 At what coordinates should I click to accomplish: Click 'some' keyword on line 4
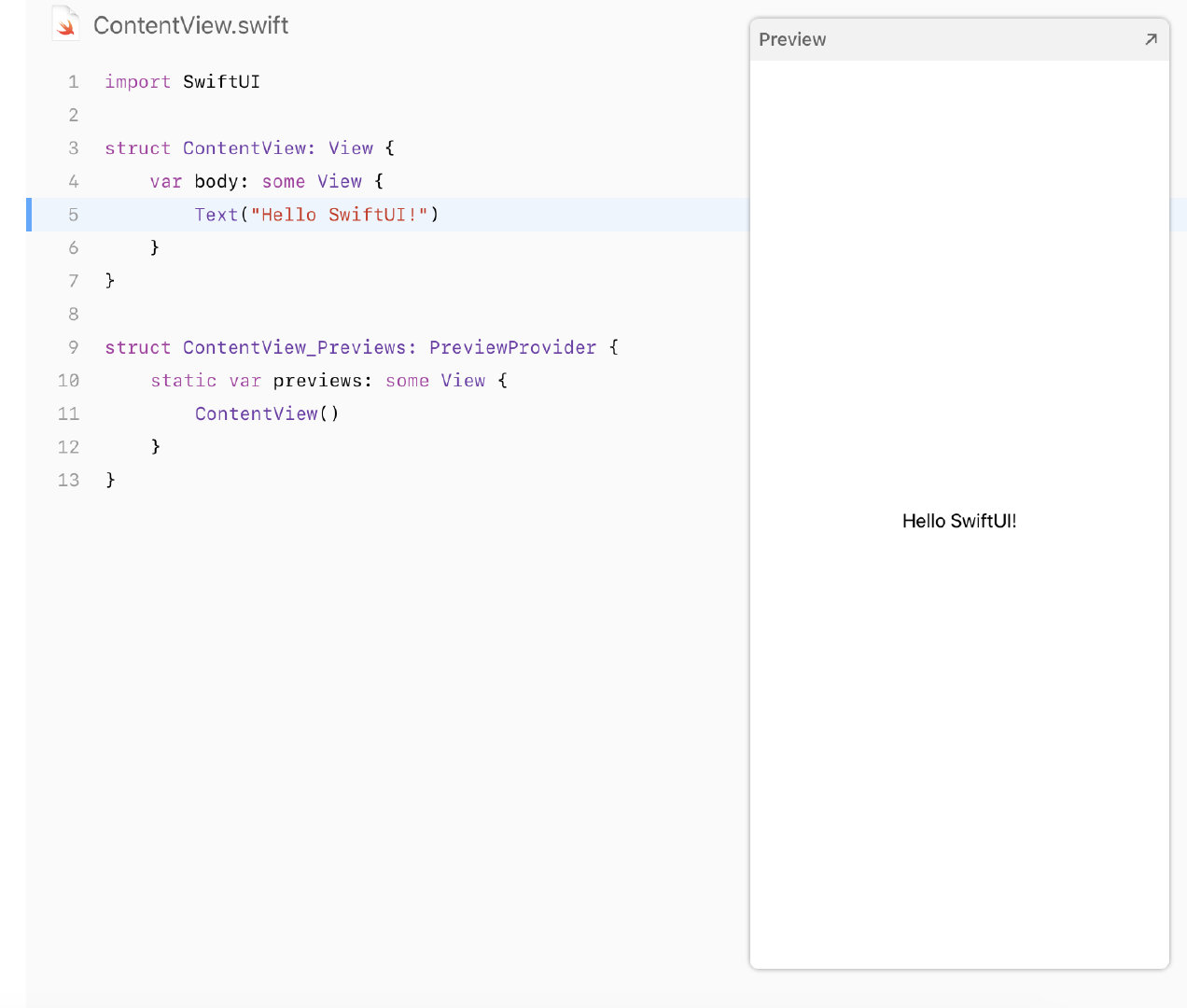tap(284, 182)
